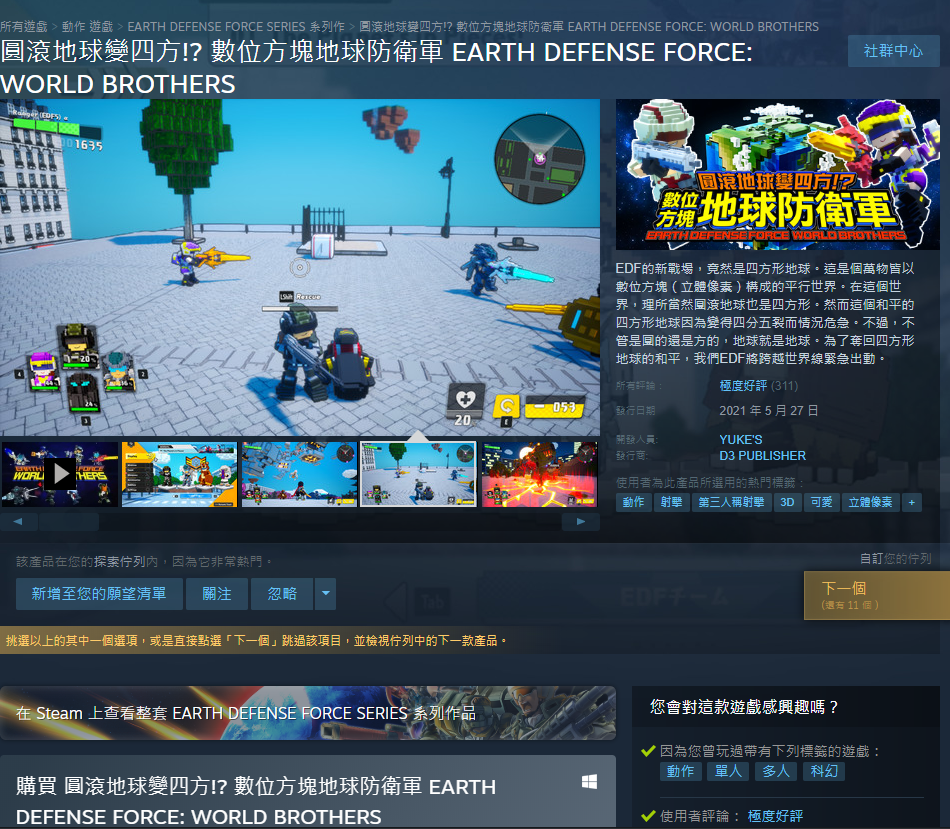Select the 第三人稱射擊 tag
950x829 pixels.
click(x=732, y=502)
